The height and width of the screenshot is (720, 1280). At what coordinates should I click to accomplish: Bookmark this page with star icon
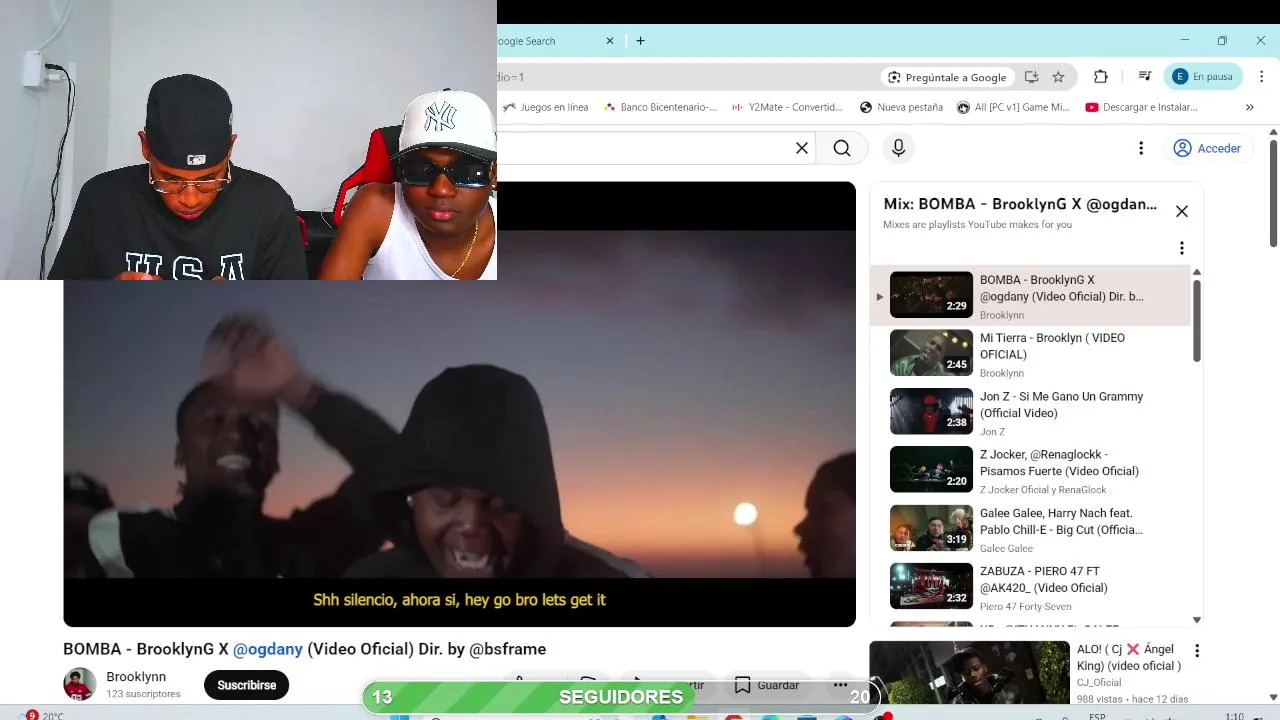pos(1058,77)
